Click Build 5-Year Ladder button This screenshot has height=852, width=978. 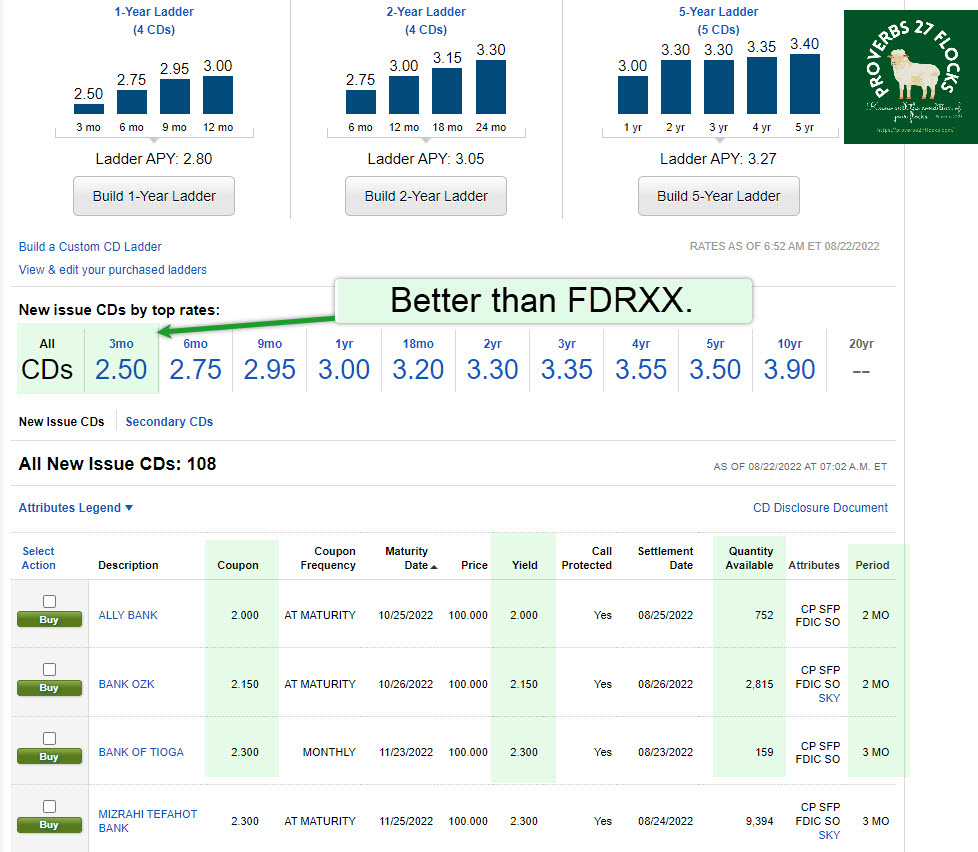tap(718, 196)
